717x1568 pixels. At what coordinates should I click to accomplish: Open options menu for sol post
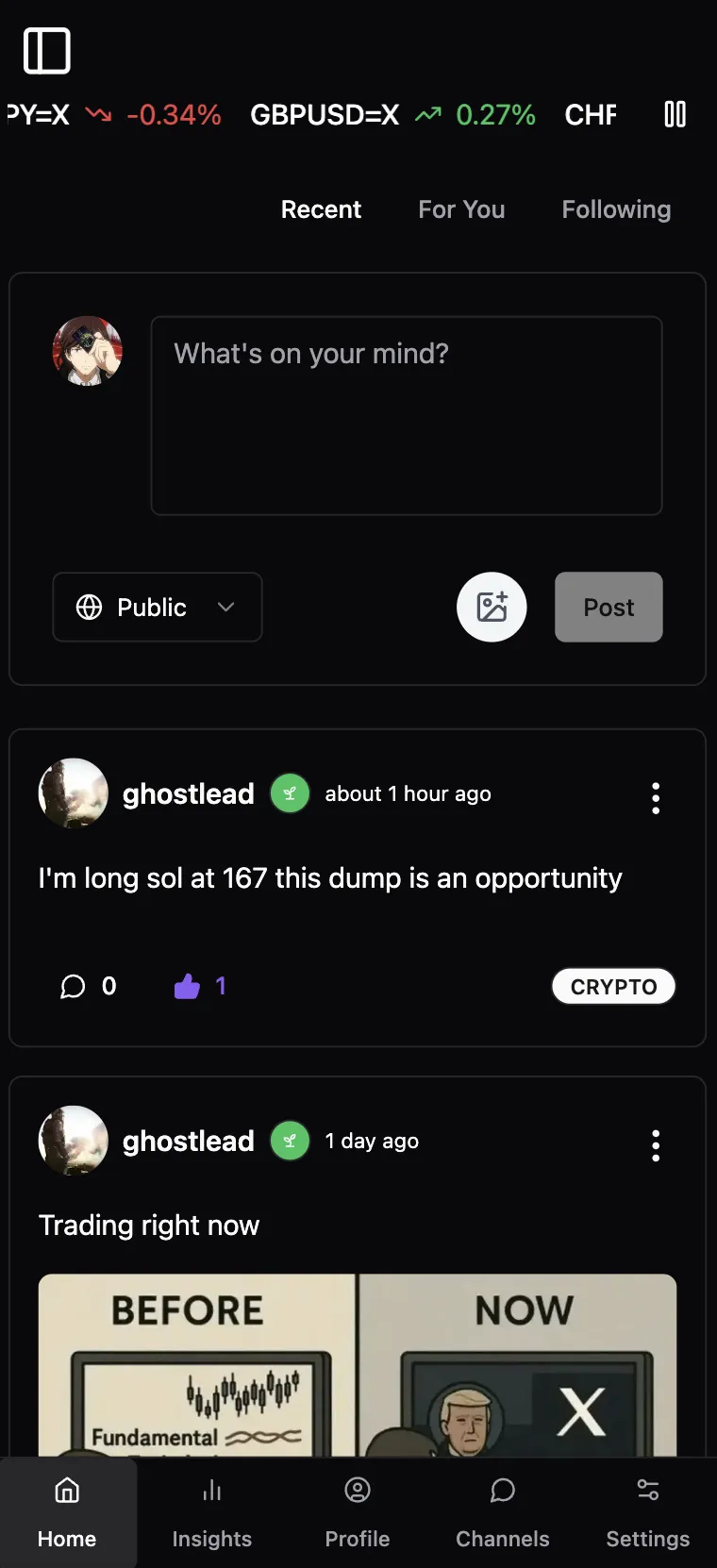pos(656,798)
